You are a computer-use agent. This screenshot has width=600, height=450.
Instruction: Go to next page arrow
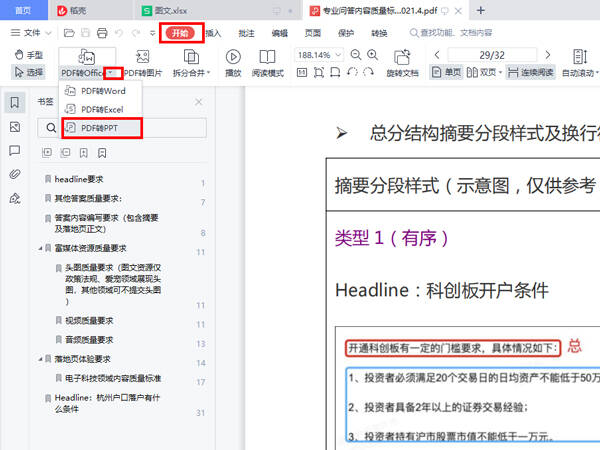[x=548, y=55]
